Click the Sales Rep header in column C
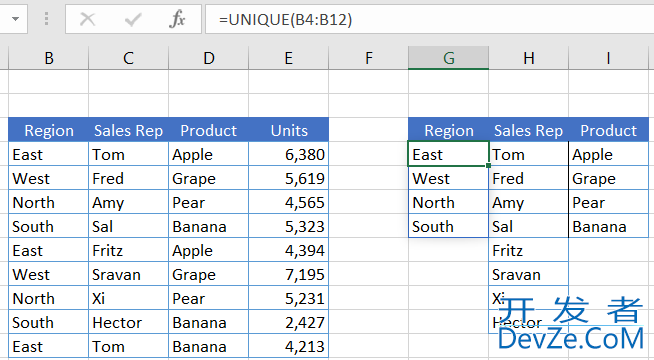Image resolution: width=654 pixels, height=360 pixels. click(128, 130)
